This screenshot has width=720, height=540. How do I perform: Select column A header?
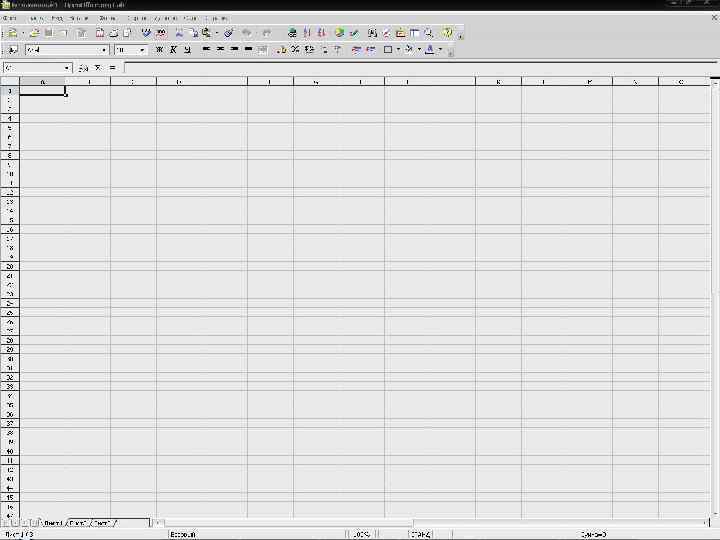(42, 81)
